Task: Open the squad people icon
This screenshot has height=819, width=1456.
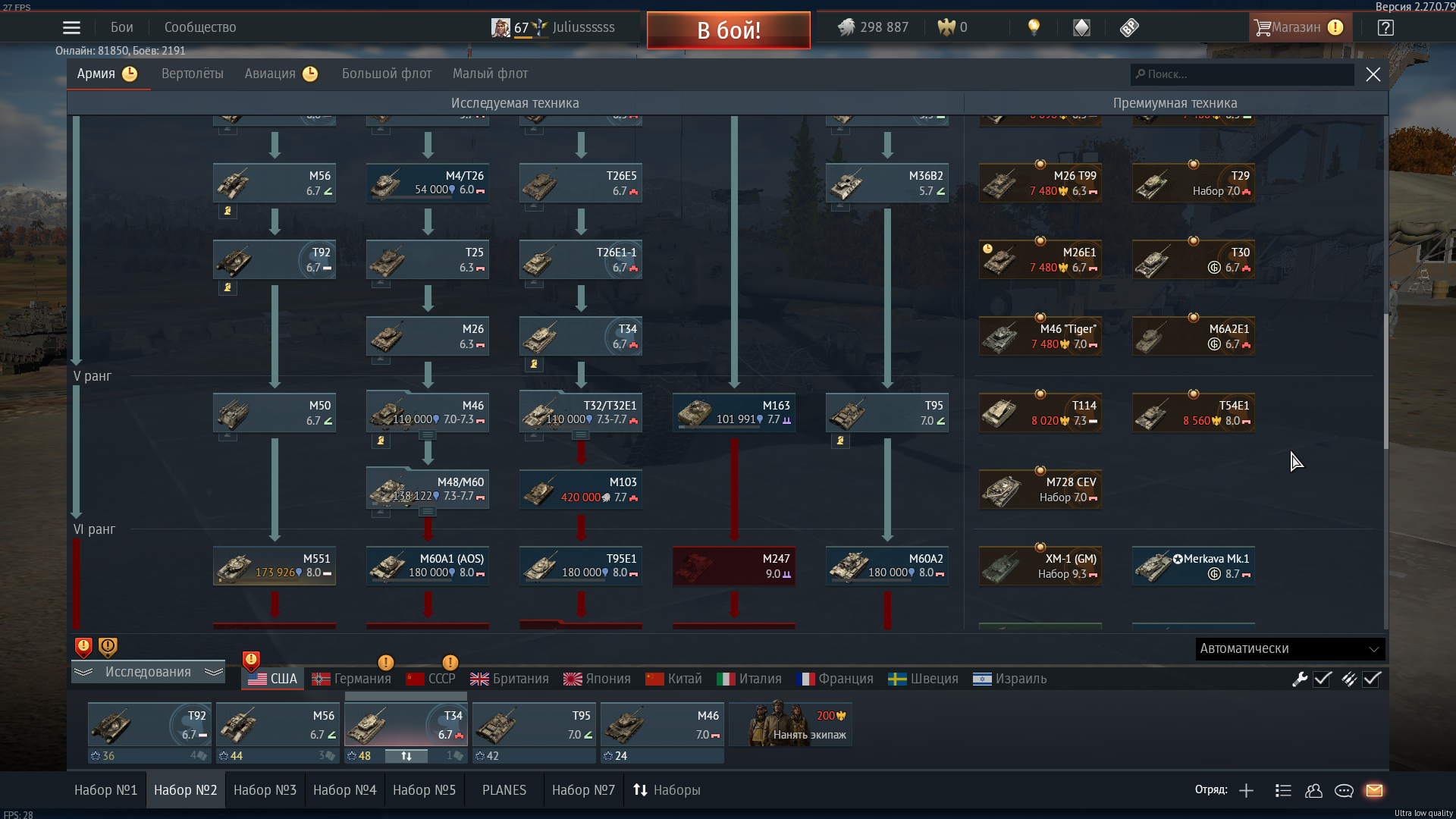Action: 1313,791
